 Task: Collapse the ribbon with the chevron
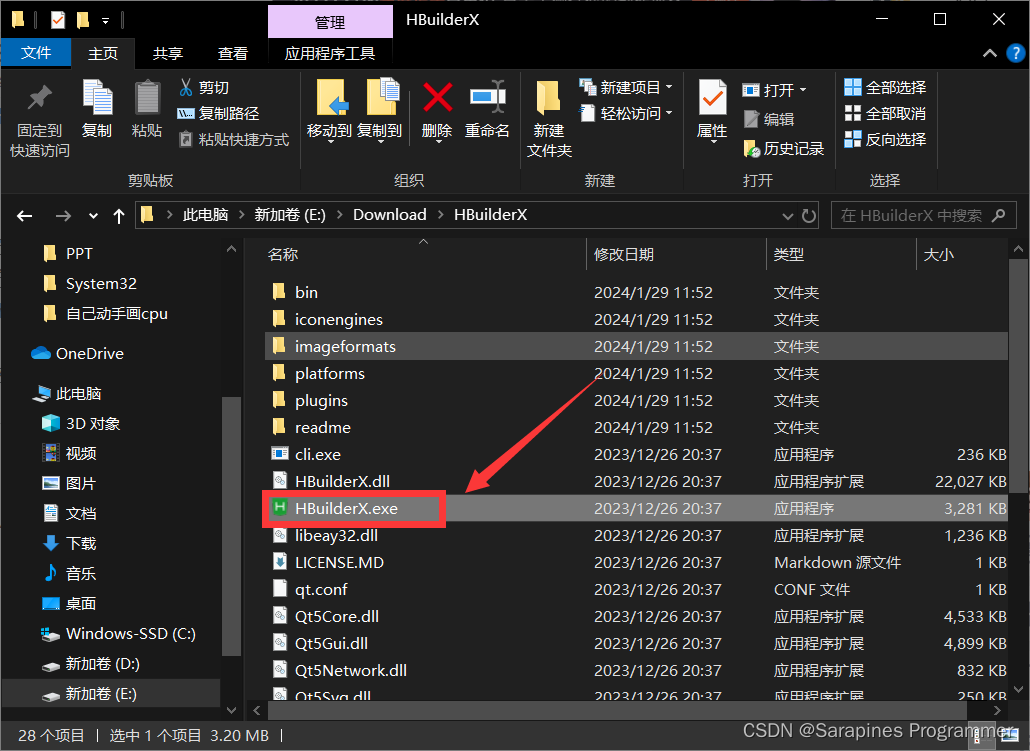click(990, 53)
